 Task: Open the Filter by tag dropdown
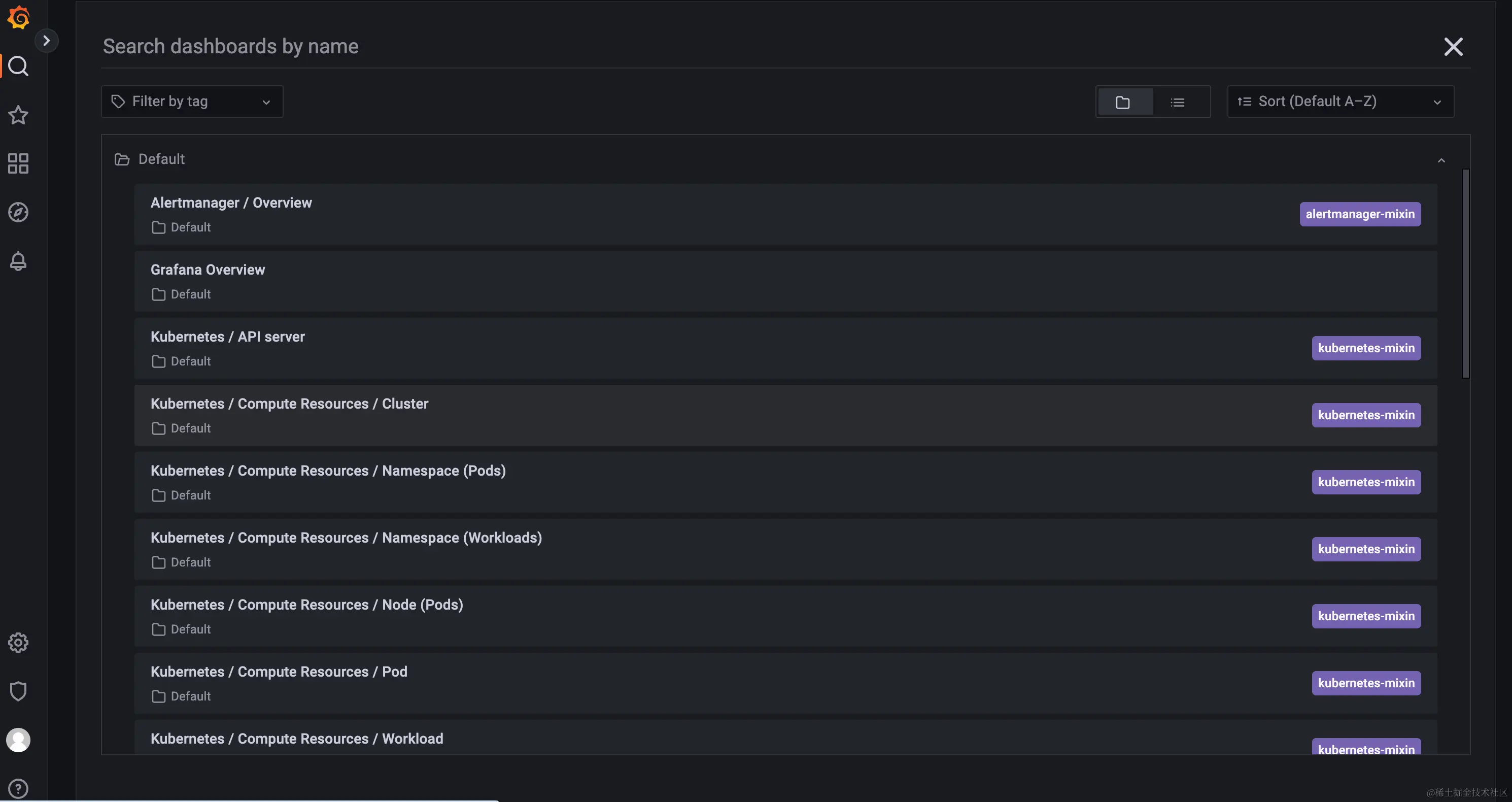(x=192, y=102)
